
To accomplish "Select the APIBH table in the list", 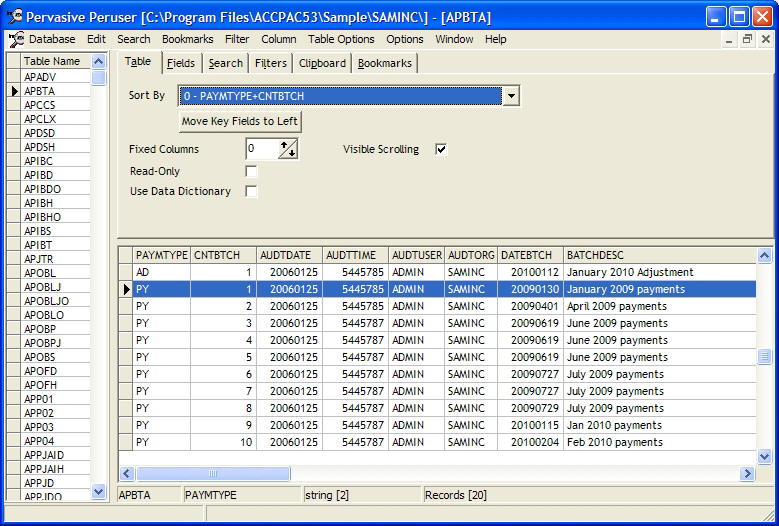I will [x=40, y=203].
